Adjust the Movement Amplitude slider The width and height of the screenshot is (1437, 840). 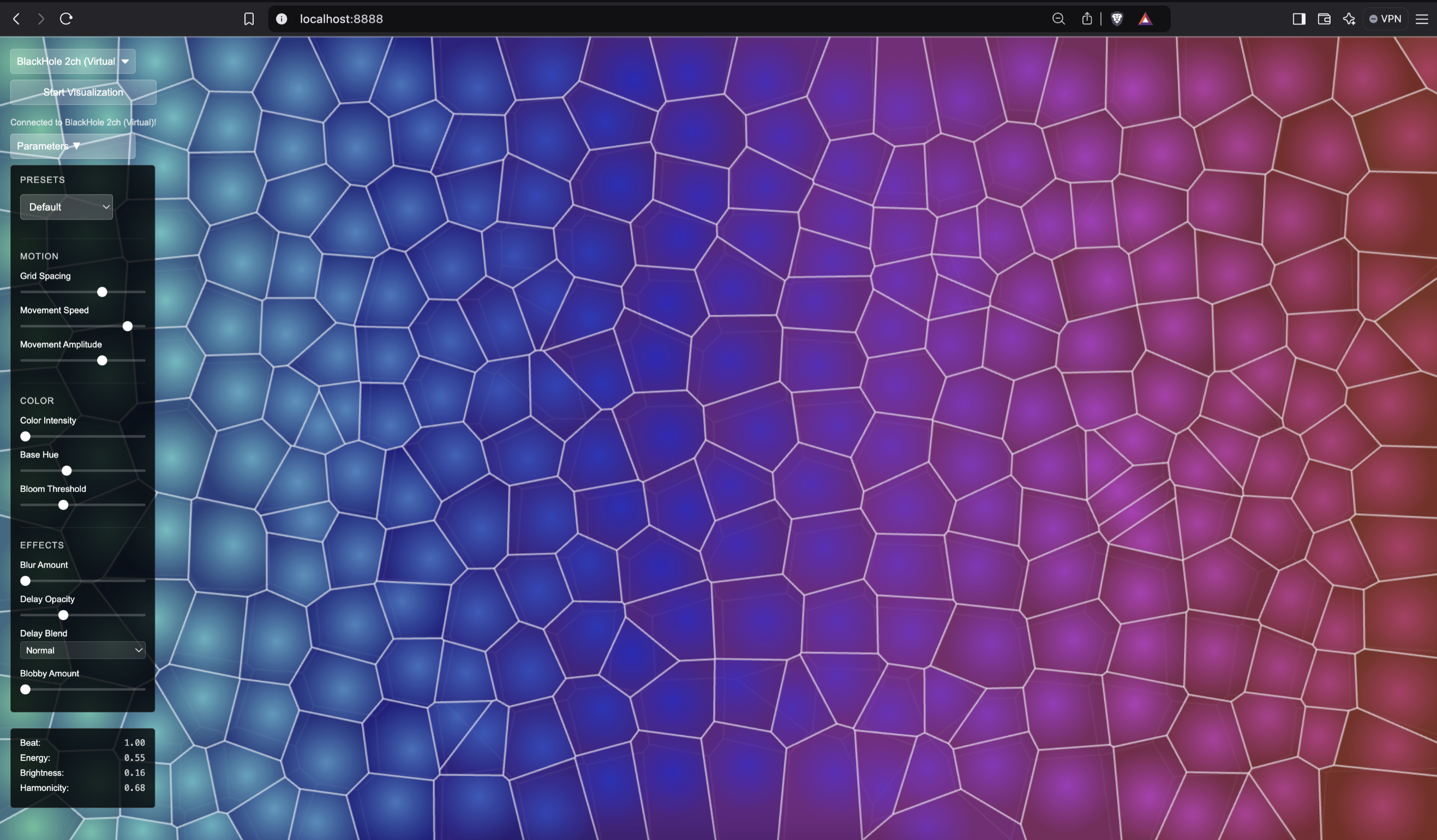[83, 361]
